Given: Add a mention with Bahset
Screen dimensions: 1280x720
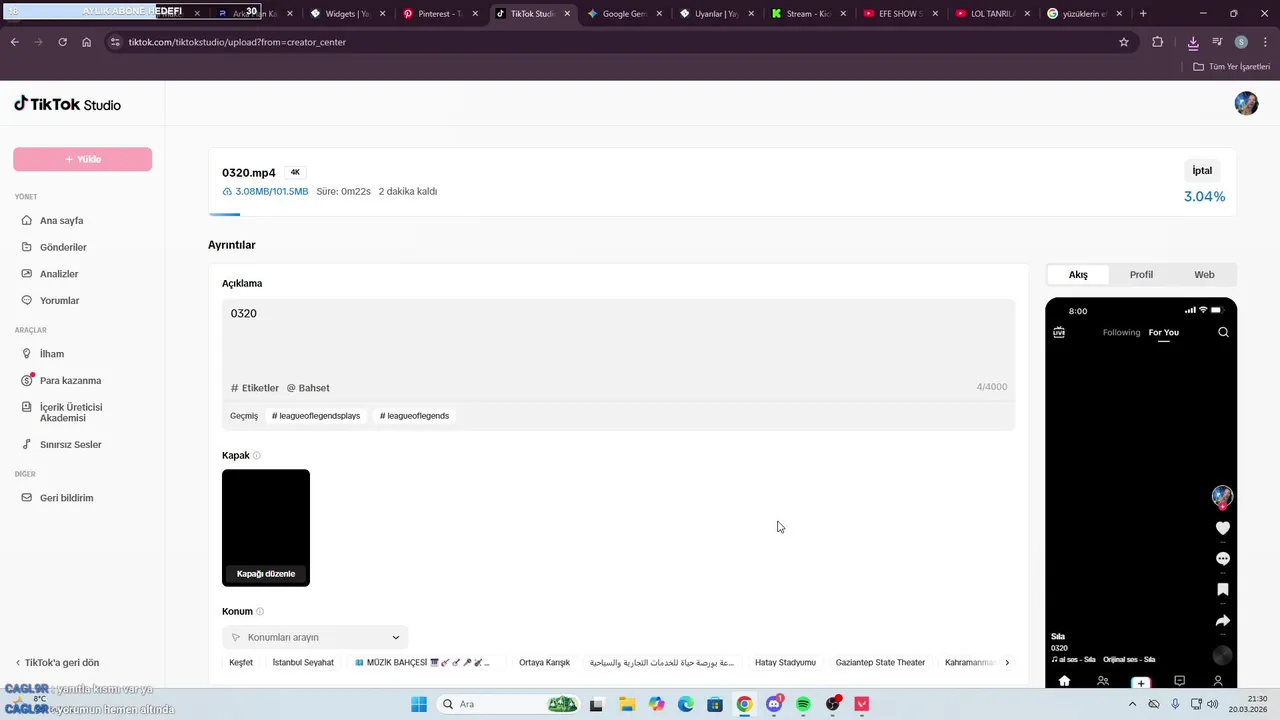Looking at the screenshot, I should 308,388.
